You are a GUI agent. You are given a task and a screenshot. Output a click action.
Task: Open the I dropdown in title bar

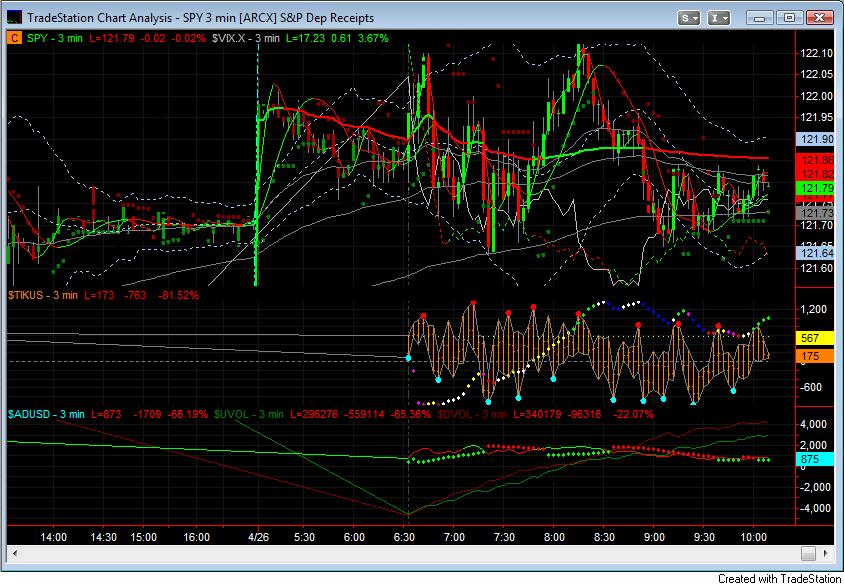pyautogui.click(x=719, y=18)
